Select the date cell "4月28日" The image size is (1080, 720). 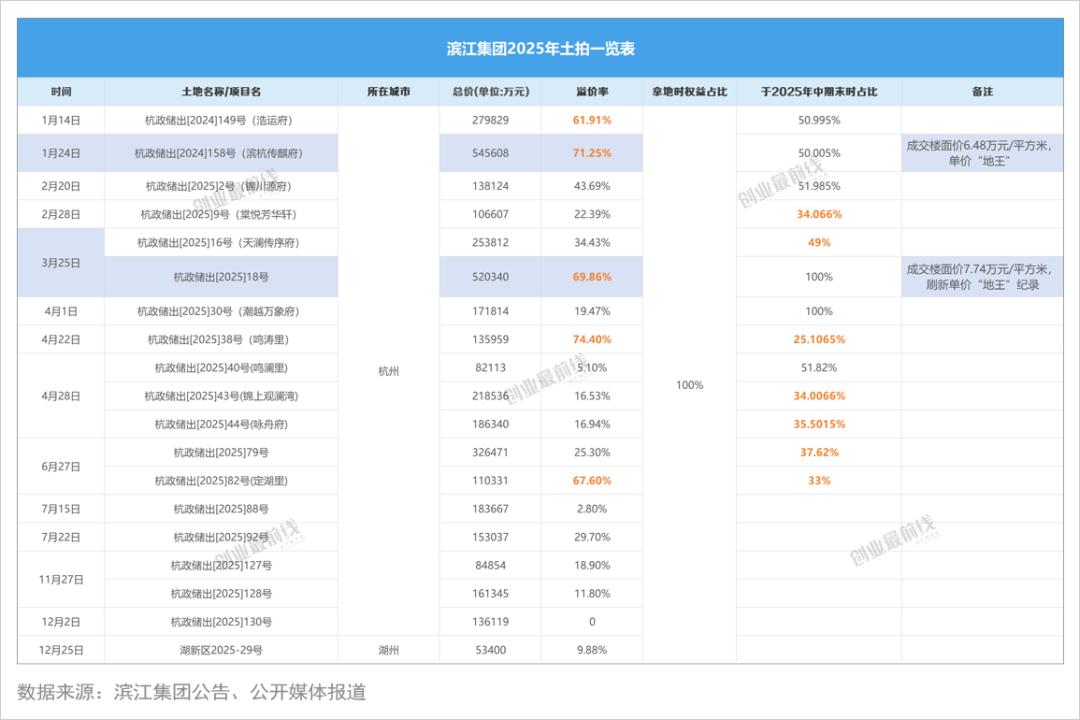point(61,396)
